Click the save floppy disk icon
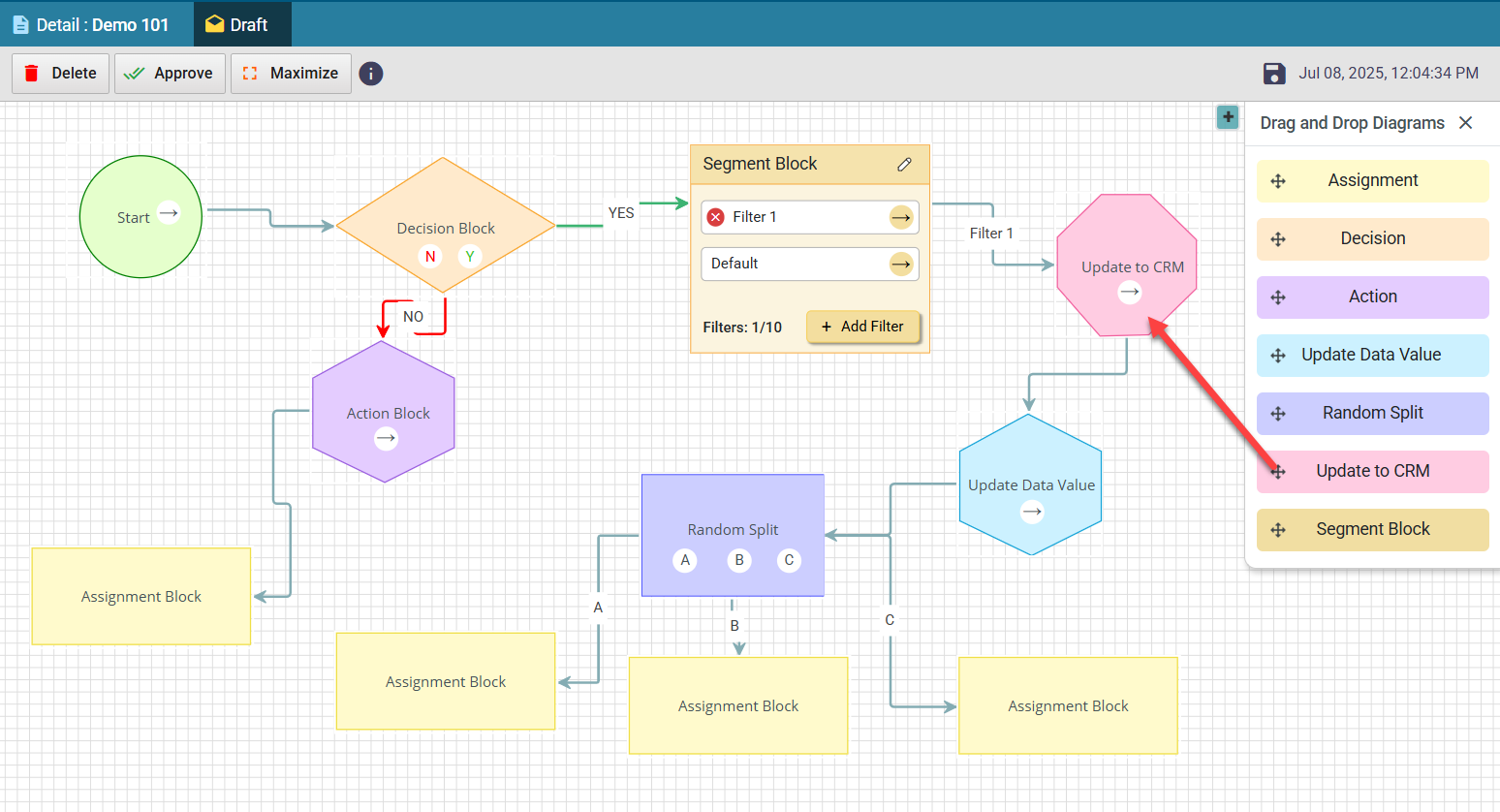This screenshot has height=812, width=1500. coord(1274,74)
